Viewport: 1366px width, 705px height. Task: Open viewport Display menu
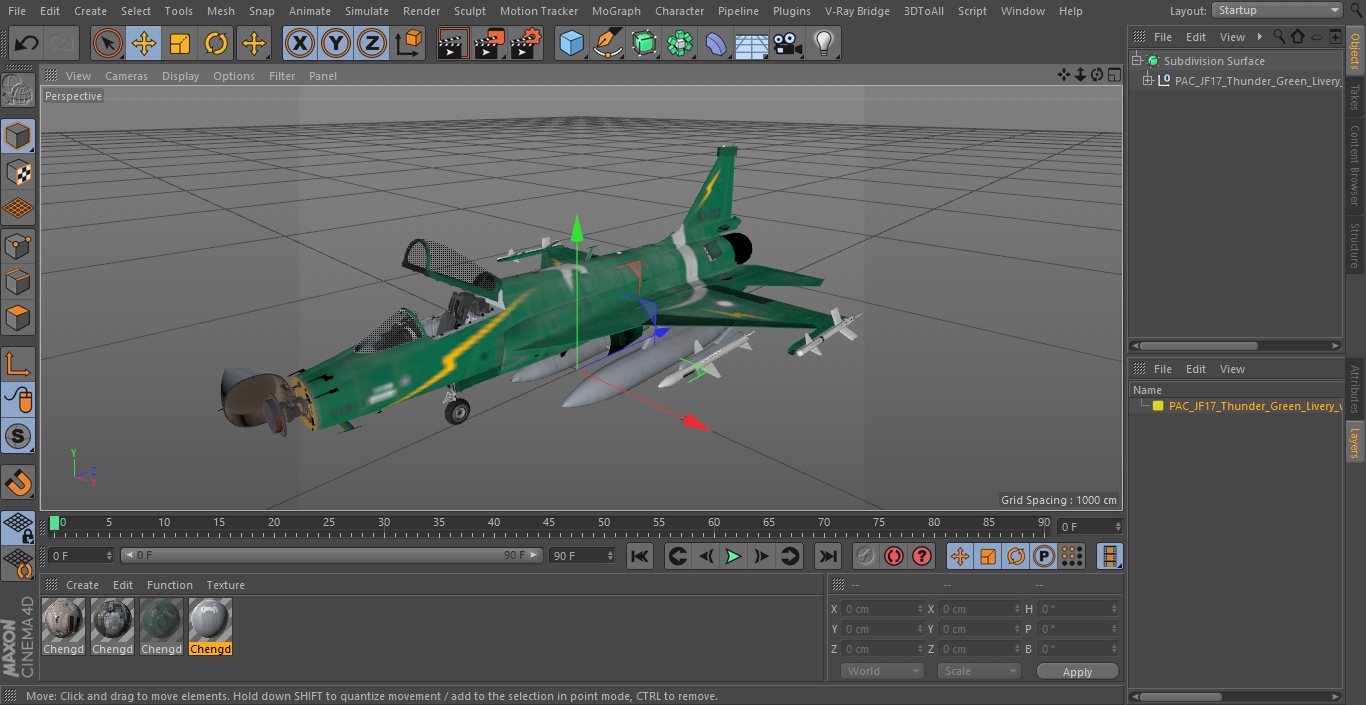[x=180, y=76]
